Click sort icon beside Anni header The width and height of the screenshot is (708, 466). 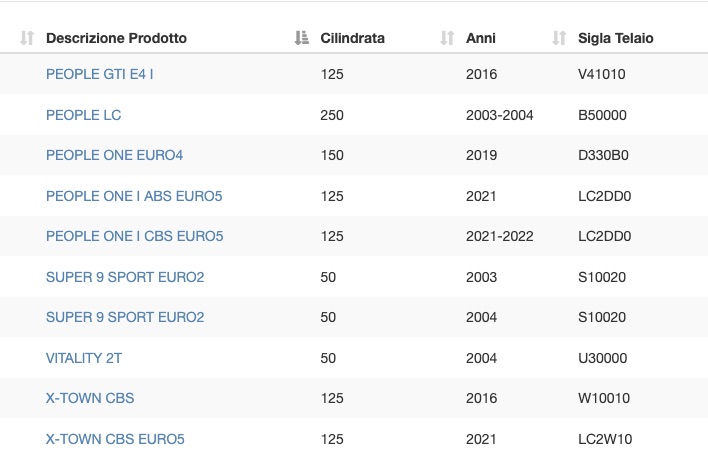pos(447,38)
